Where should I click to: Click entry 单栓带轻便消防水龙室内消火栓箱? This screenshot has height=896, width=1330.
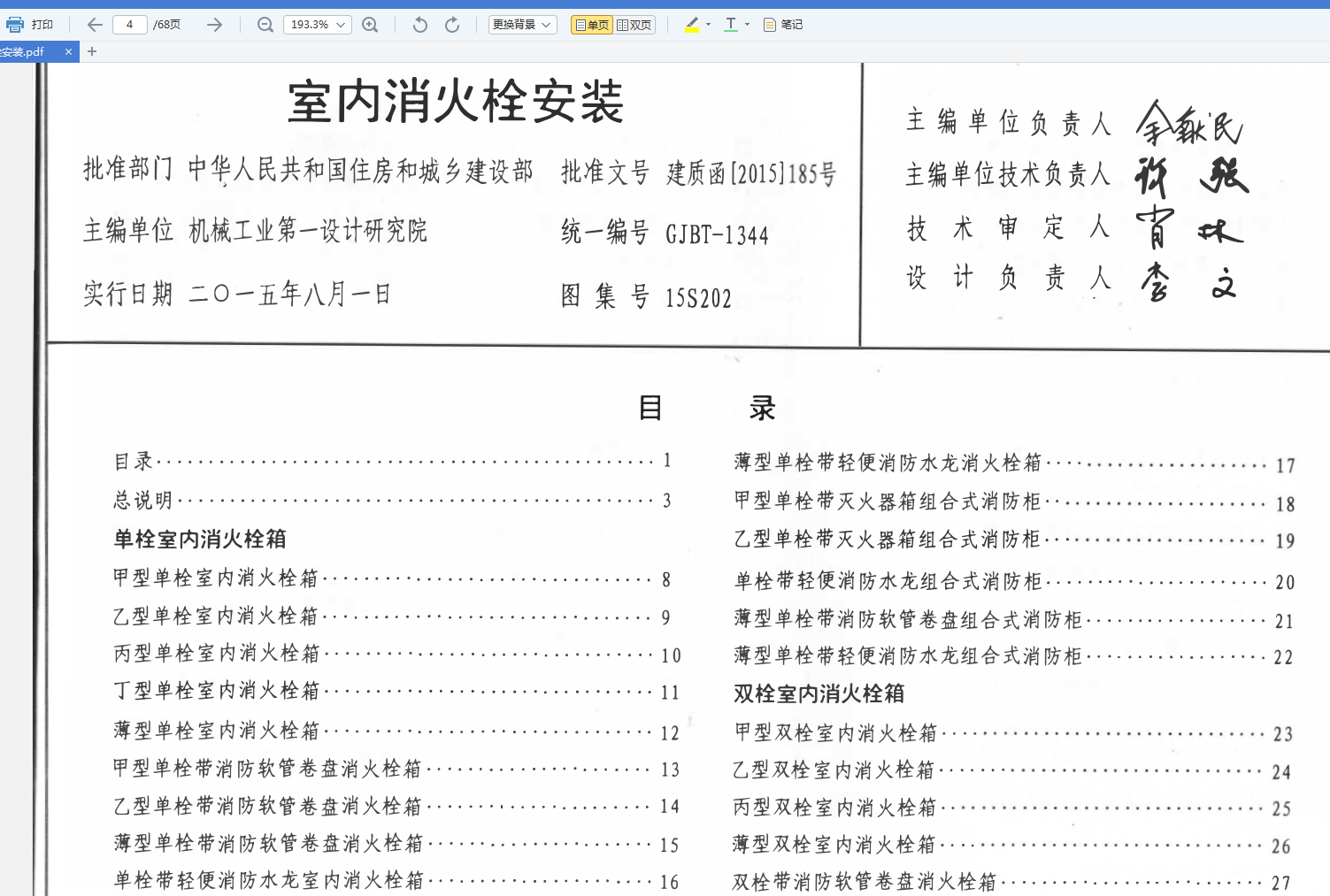click(396, 881)
